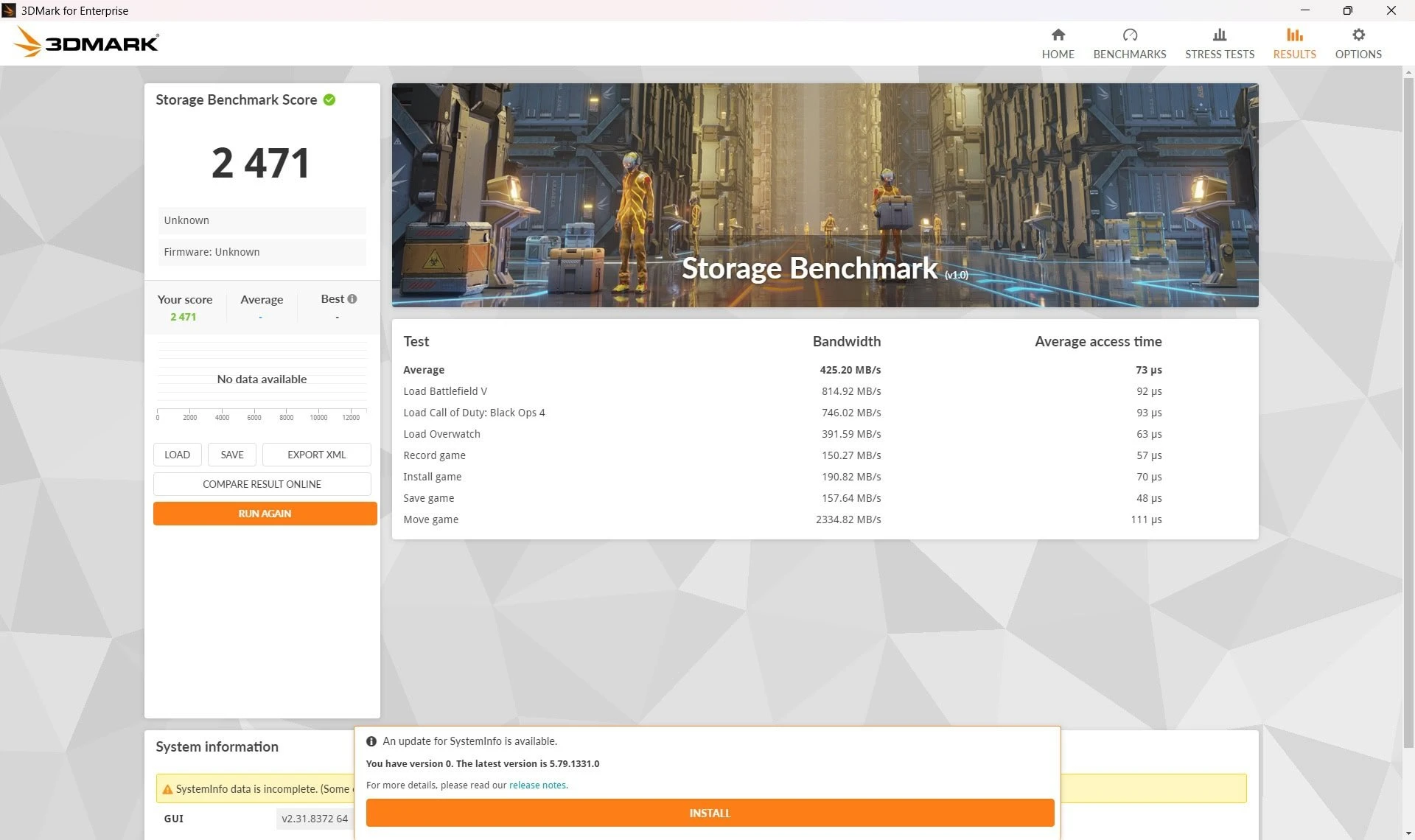Click the Unknown device name field
1415x840 pixels.
point(262,220)
